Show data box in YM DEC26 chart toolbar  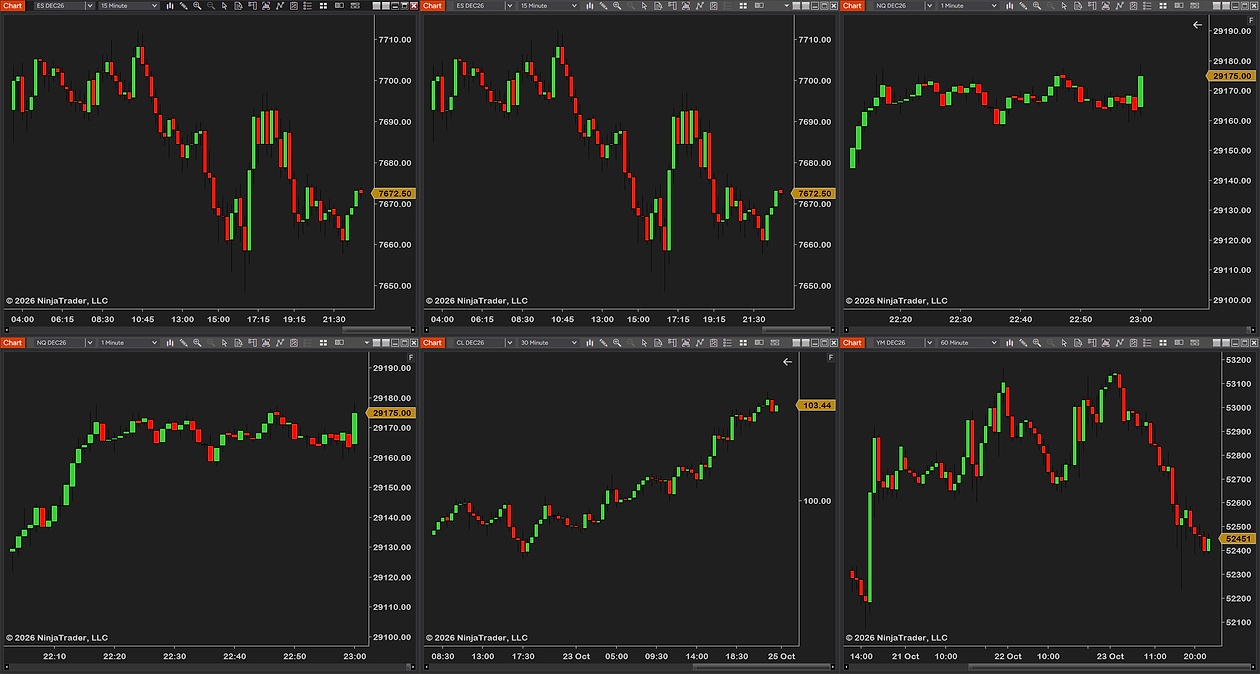click(1078, 342)
